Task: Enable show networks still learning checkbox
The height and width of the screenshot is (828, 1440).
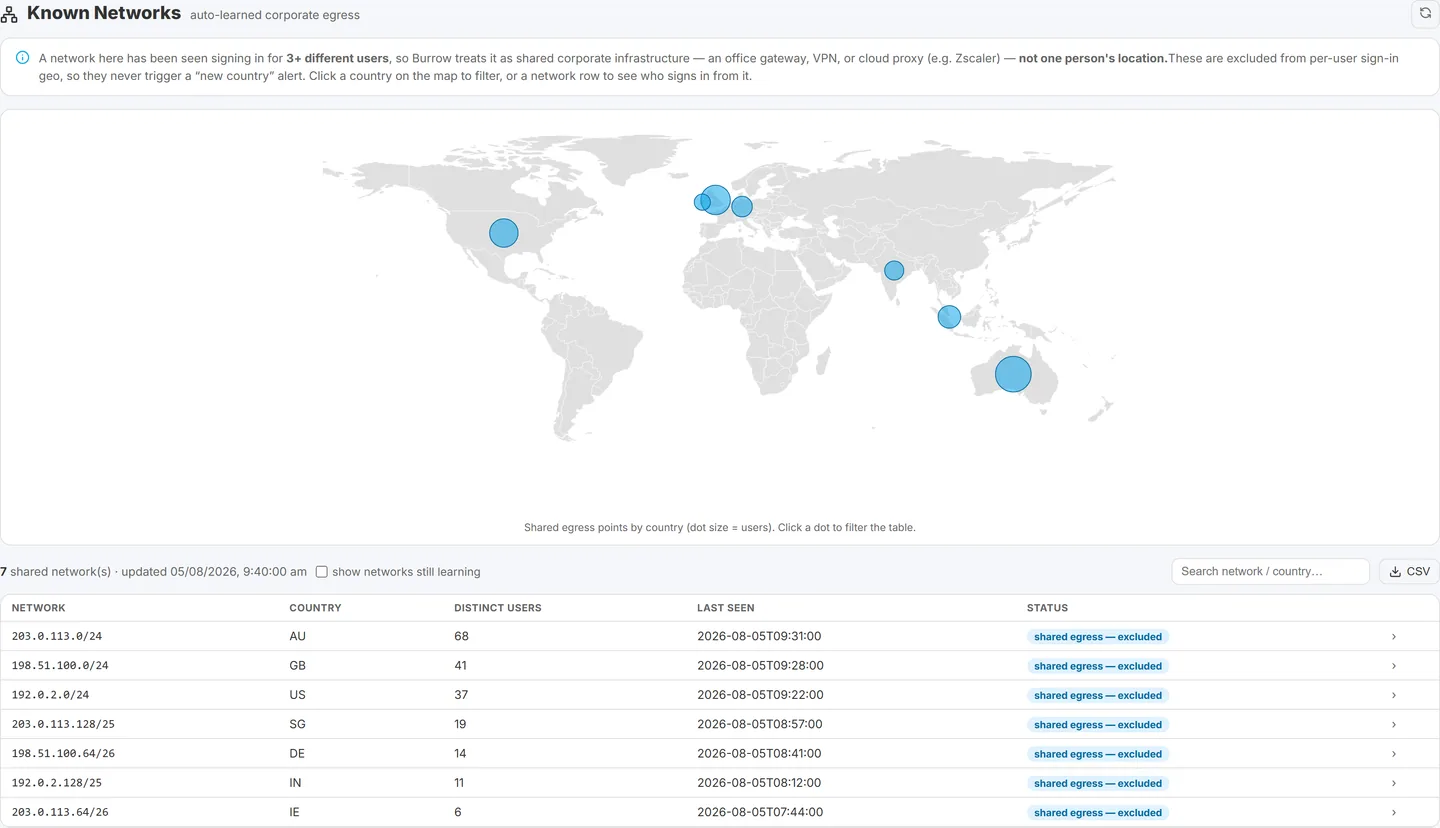Action: 322,572
